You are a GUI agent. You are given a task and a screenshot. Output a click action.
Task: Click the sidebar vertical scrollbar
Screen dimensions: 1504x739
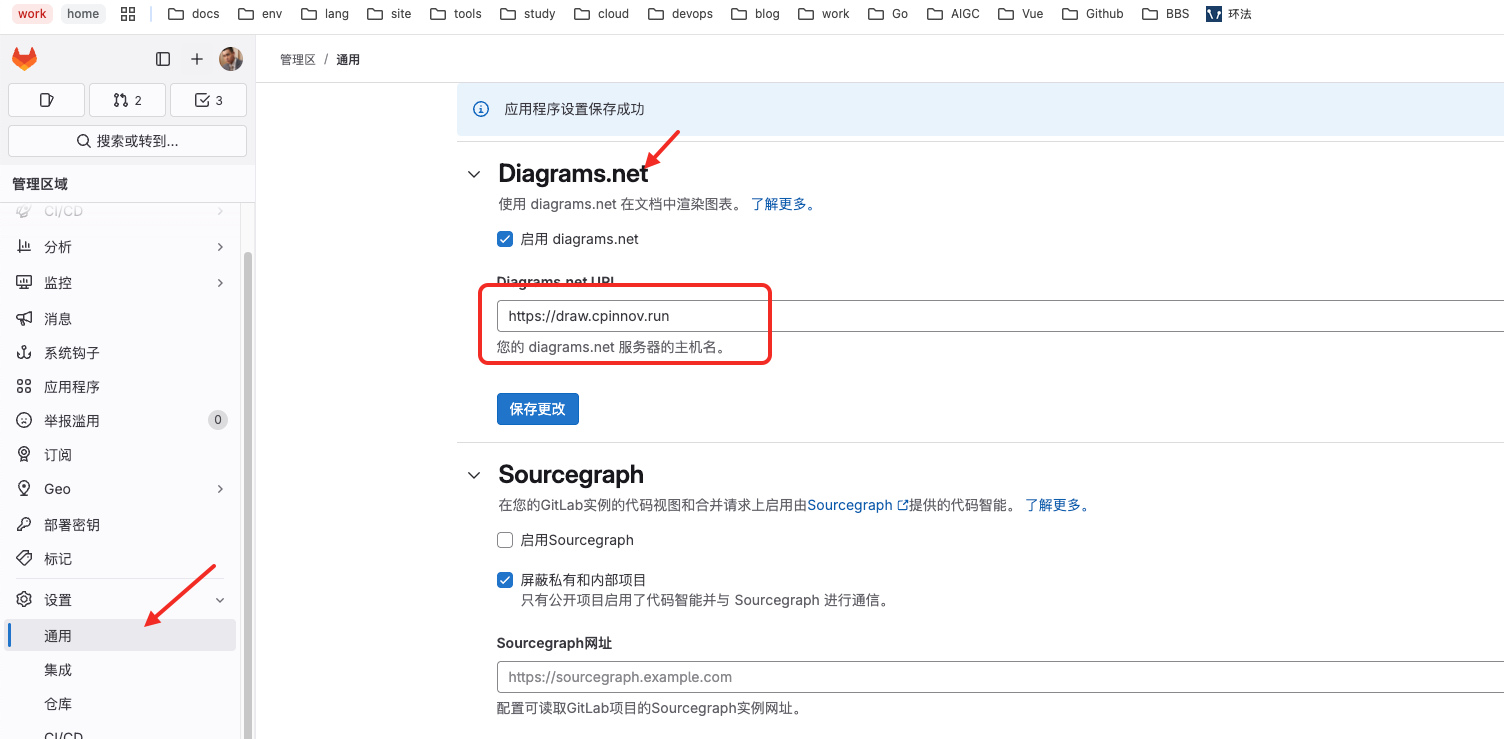tap(248, 495)
